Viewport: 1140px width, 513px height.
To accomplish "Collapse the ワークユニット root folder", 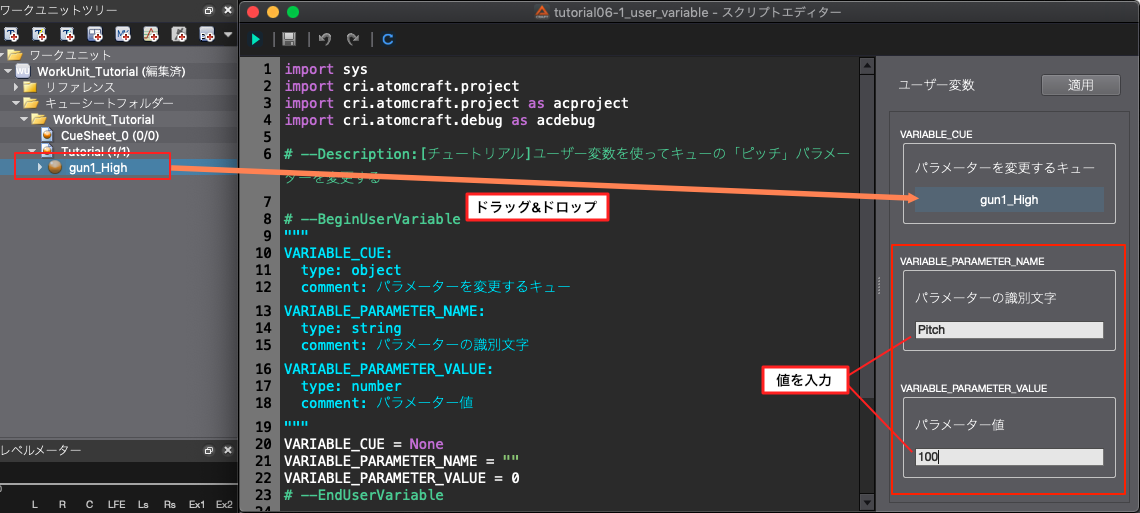I will 4,55.
